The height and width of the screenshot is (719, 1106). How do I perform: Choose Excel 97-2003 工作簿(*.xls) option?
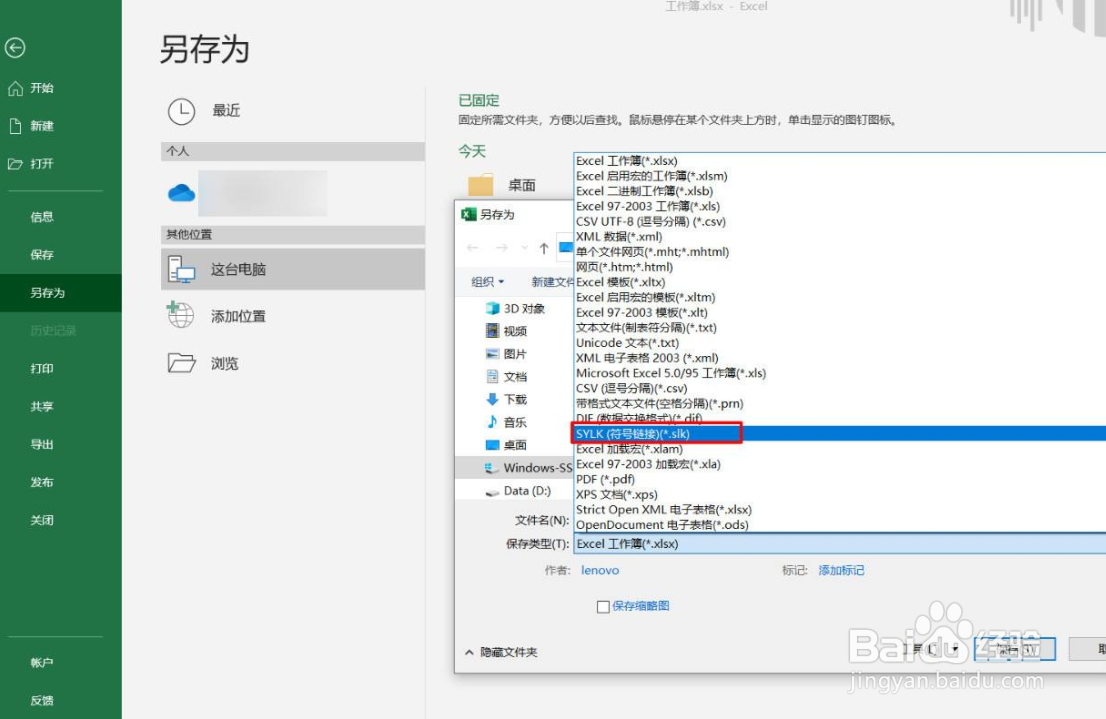648,206
